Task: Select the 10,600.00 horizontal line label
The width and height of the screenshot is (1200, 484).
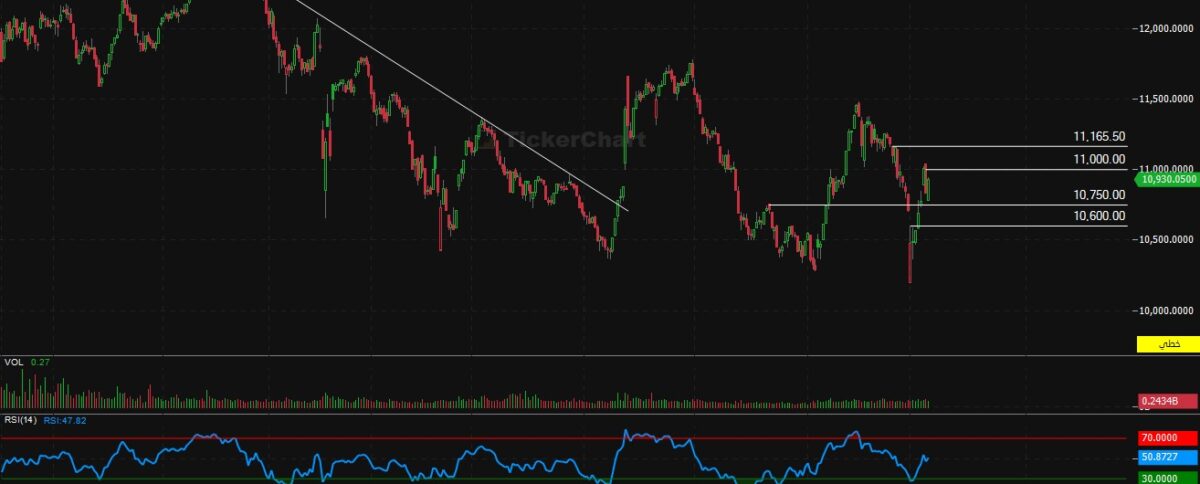Action: click(1099, 216)
